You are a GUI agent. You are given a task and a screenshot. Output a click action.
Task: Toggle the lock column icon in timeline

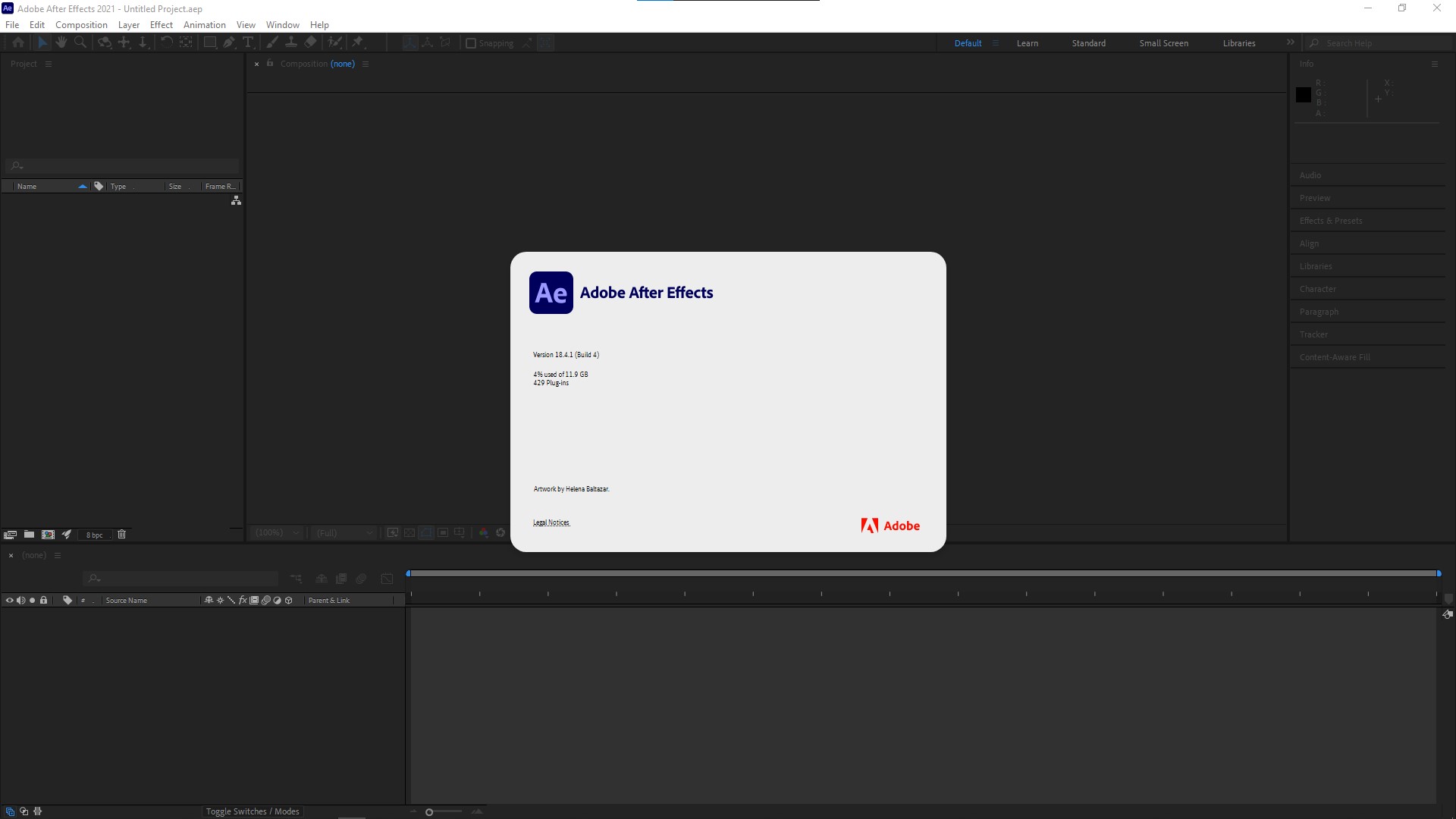click(44, 600)
